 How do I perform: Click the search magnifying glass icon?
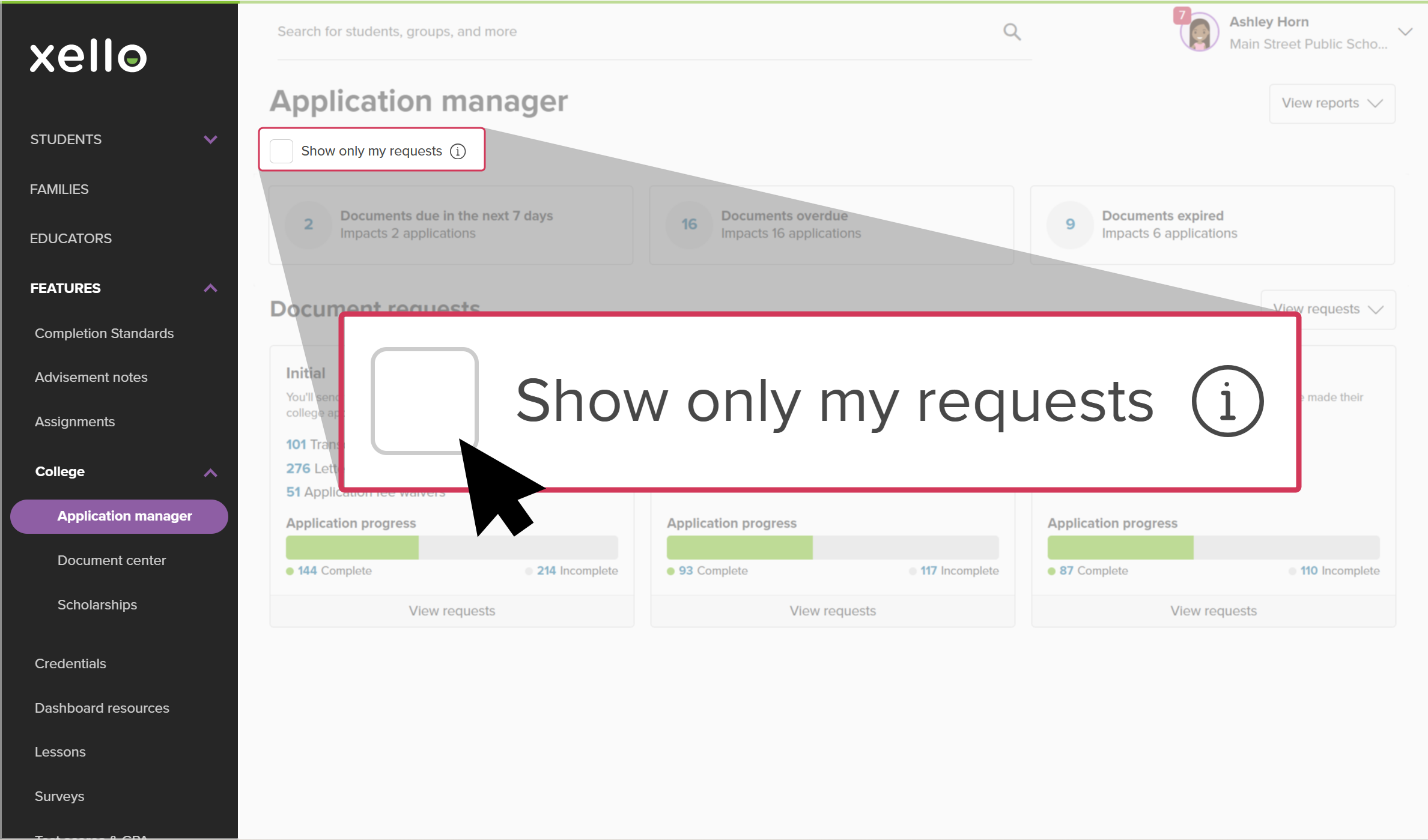1012,31
